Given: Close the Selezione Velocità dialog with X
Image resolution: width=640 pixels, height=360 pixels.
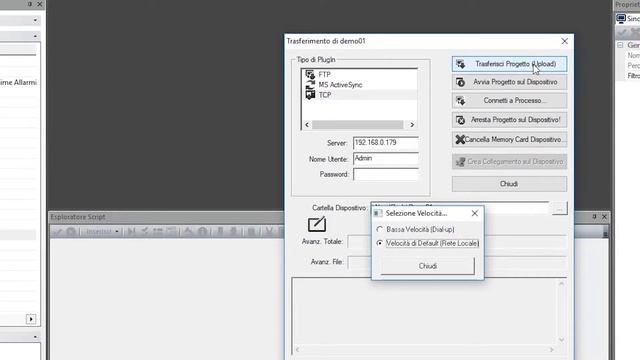Looking at the screenshot, I should 475,213.
